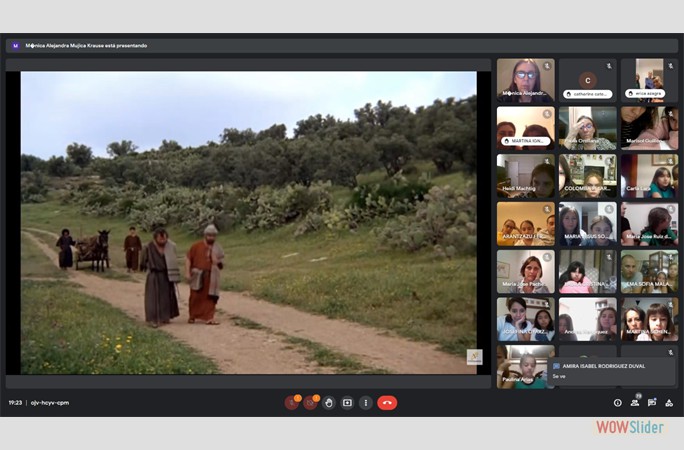Open the activities shapes icon
The height and width of the screenshot is (450, 684).
(669, 403)
